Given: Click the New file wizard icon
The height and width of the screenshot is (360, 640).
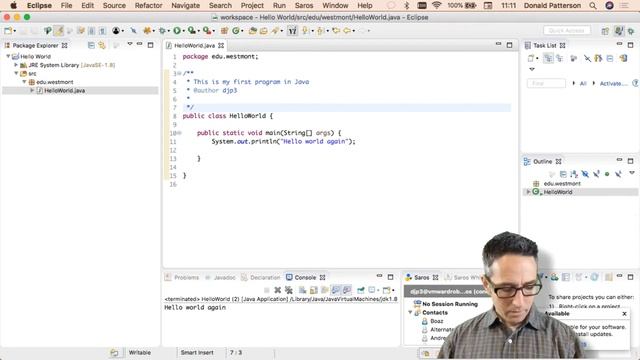Looking at the screenshot, I should (8, 31).
